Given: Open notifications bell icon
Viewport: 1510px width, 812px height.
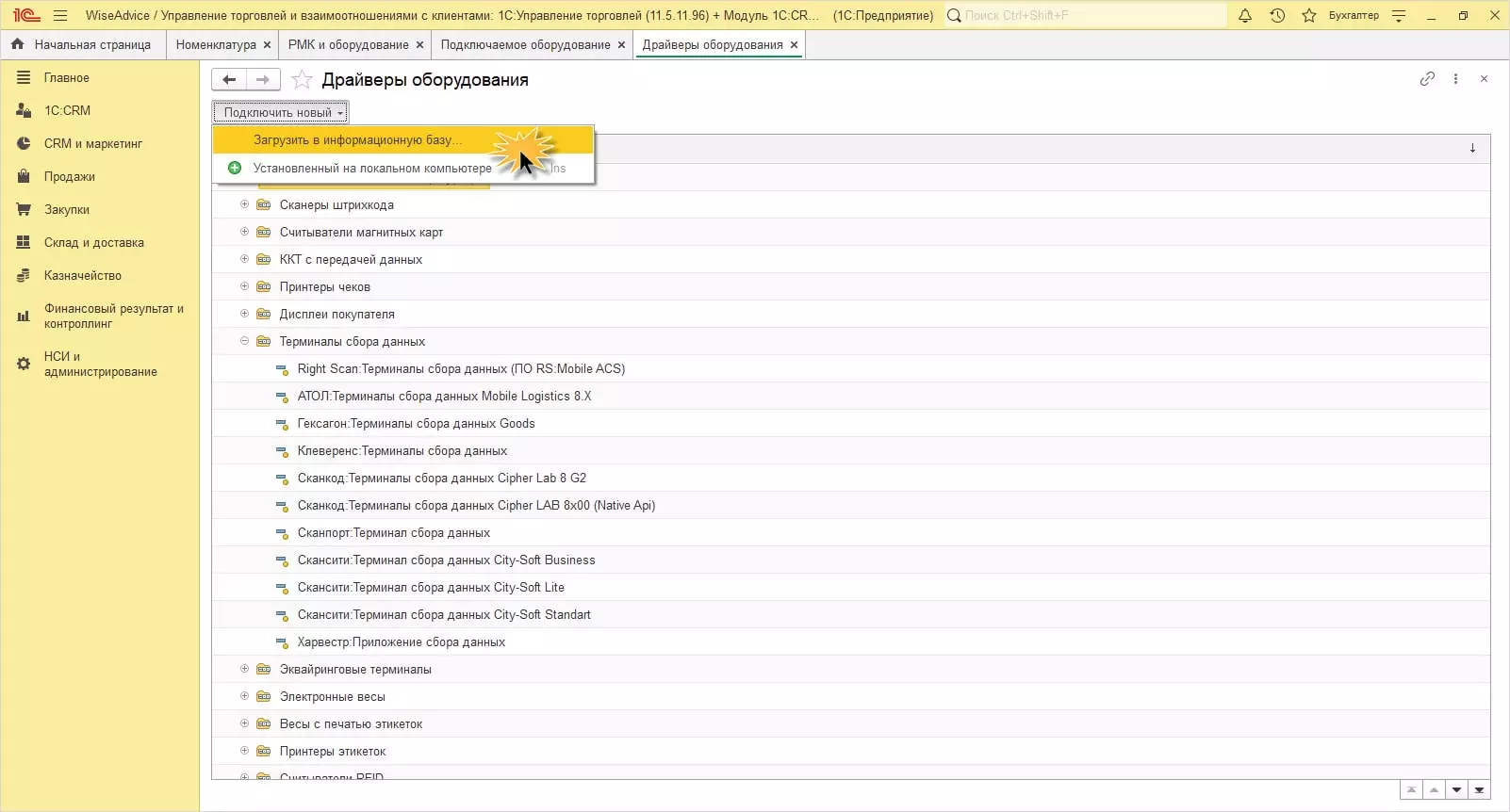Looking at the screenshot, I should (x=1245, y=15).
